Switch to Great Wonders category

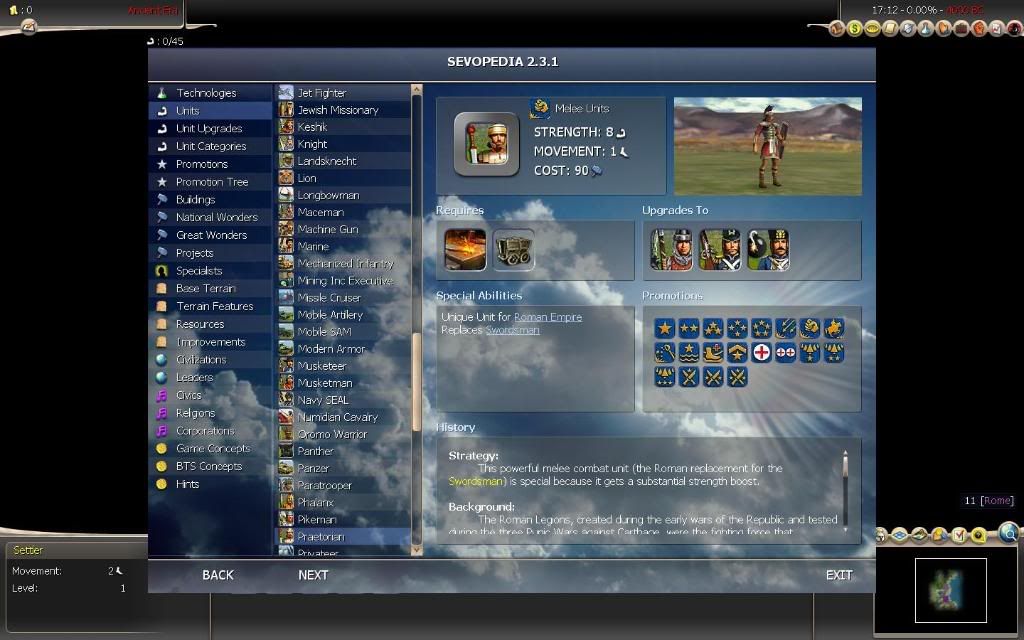210,234
